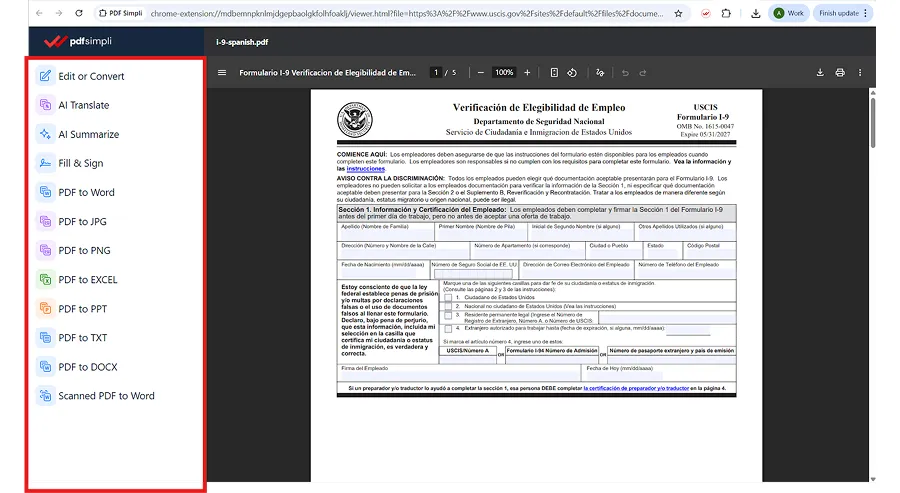This screenshot has width=900, height=493.
Task: Click the zoom in plus icon
Action: [x=527, y=73]
